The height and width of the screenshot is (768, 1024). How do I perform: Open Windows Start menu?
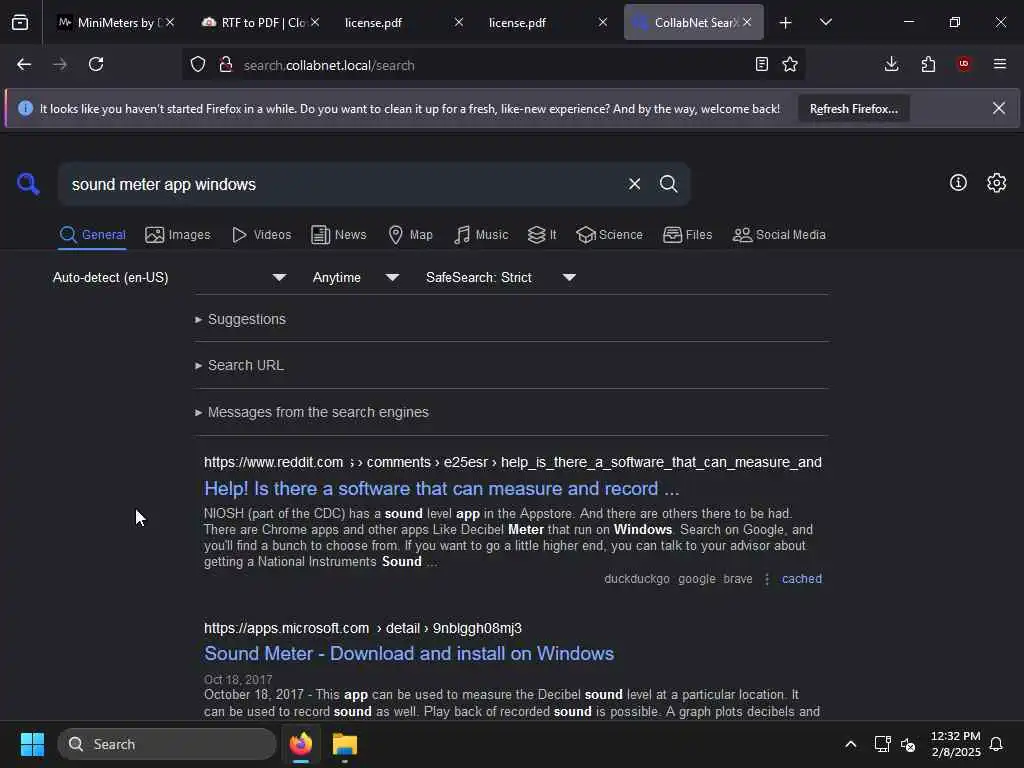click(32, 744)
